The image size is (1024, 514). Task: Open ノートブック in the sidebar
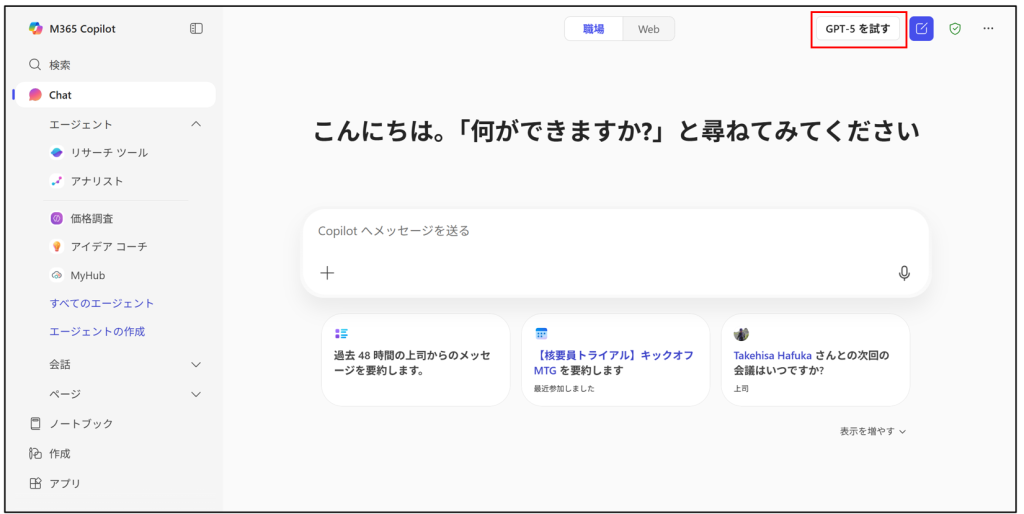coord(72,424)
